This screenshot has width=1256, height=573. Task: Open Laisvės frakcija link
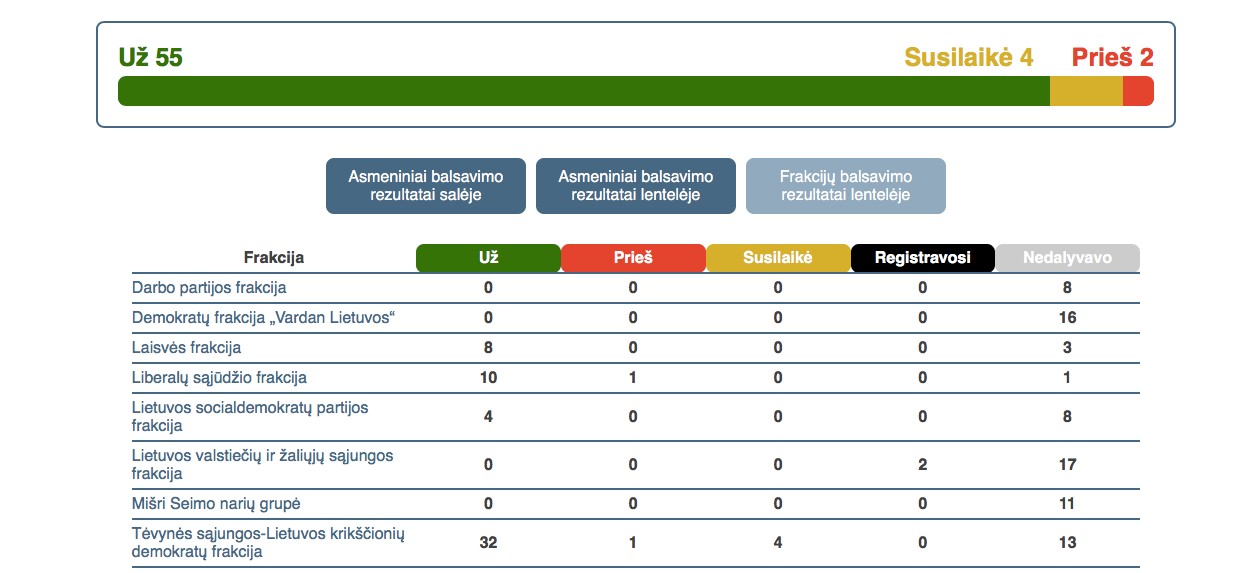point(186,348)
